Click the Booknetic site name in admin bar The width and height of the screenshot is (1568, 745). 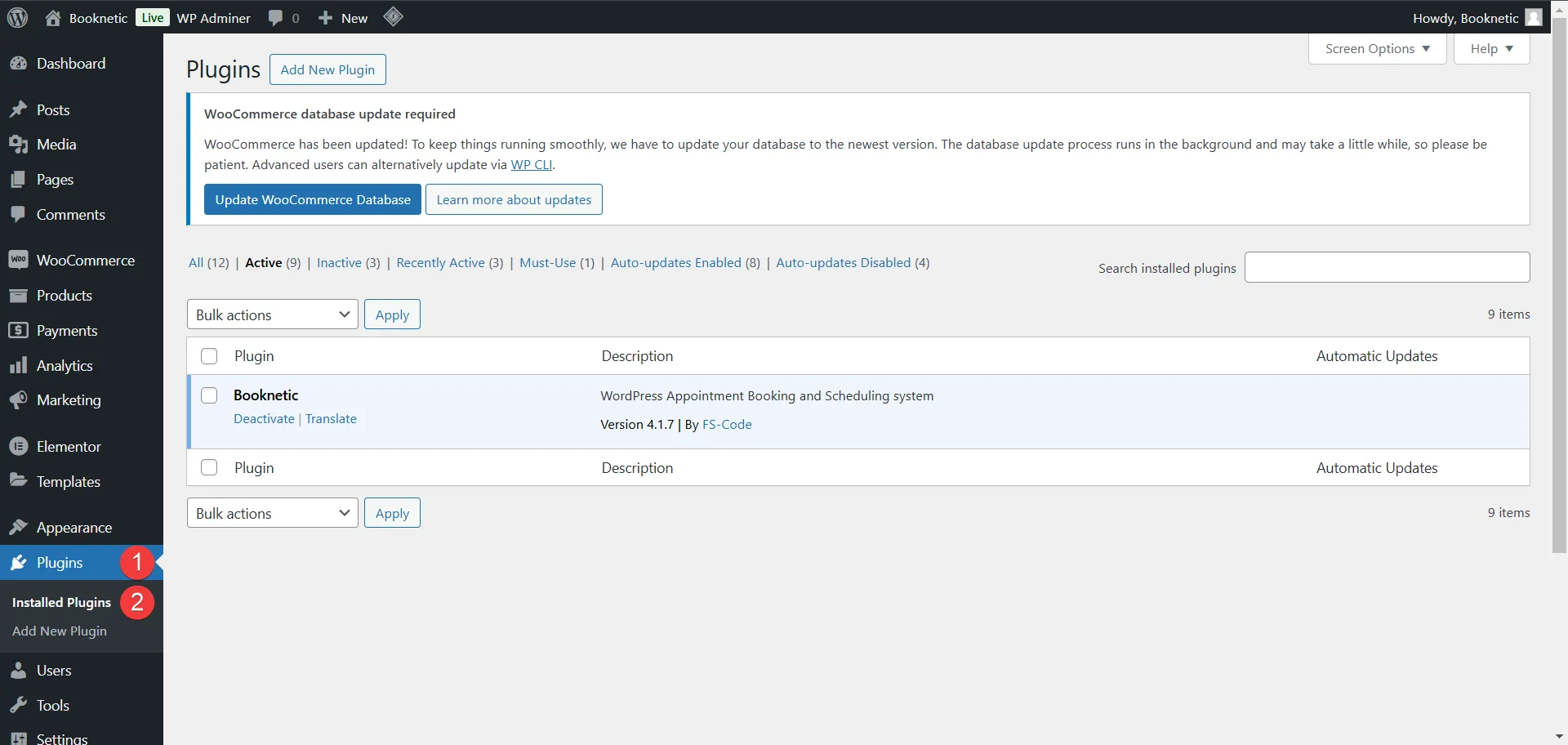point(98,18)
